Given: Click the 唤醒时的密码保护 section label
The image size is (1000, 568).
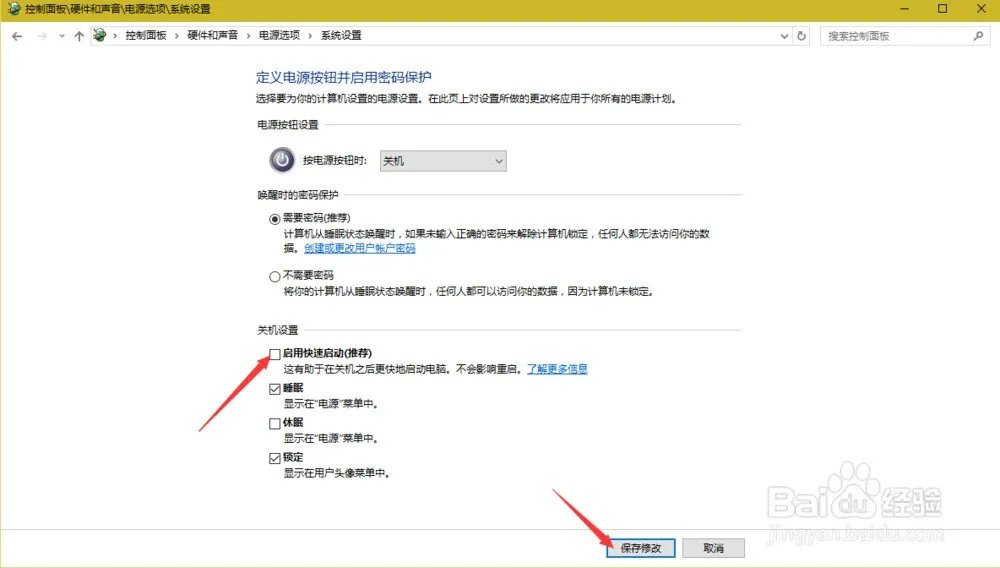Looking at the screenshot, I should 298,195.
